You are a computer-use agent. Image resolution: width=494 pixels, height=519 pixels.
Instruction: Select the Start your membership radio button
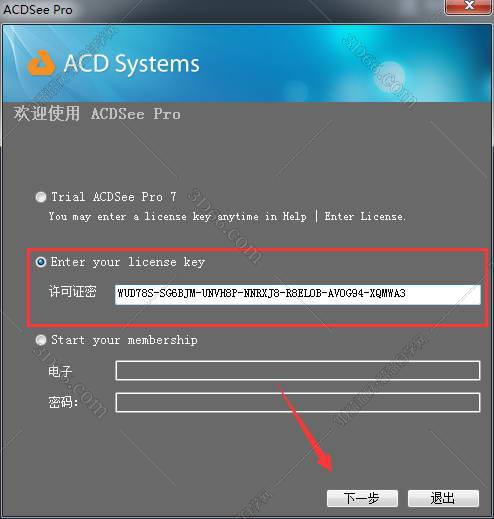[41, 340]
